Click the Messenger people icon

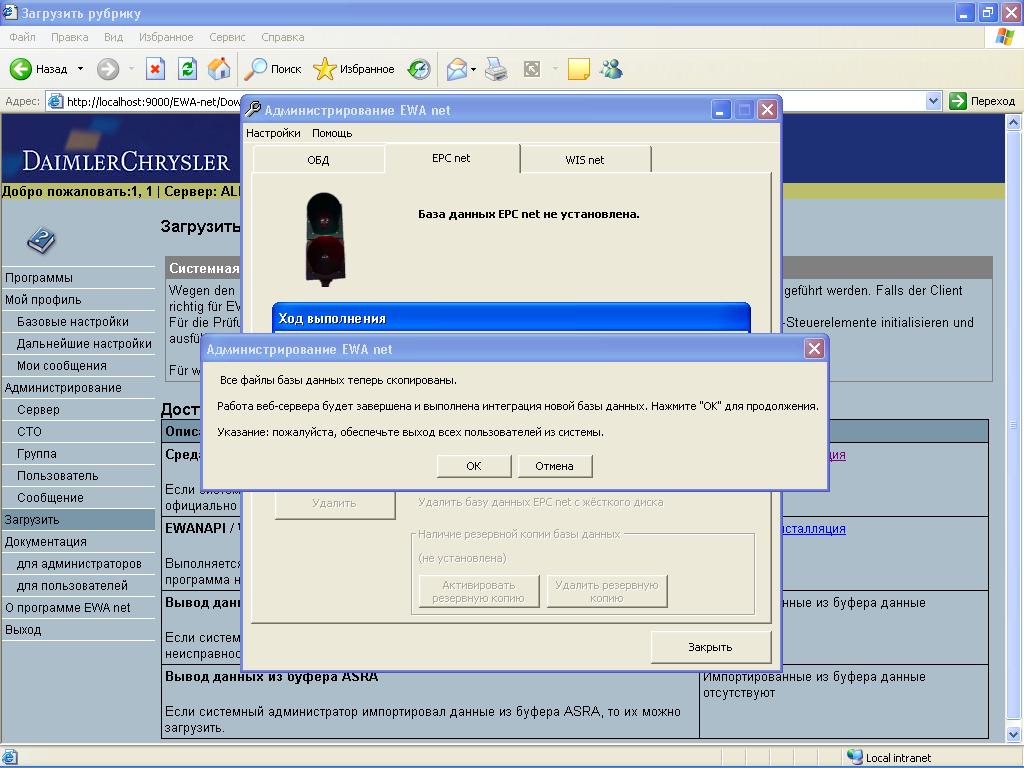(611, 69)
